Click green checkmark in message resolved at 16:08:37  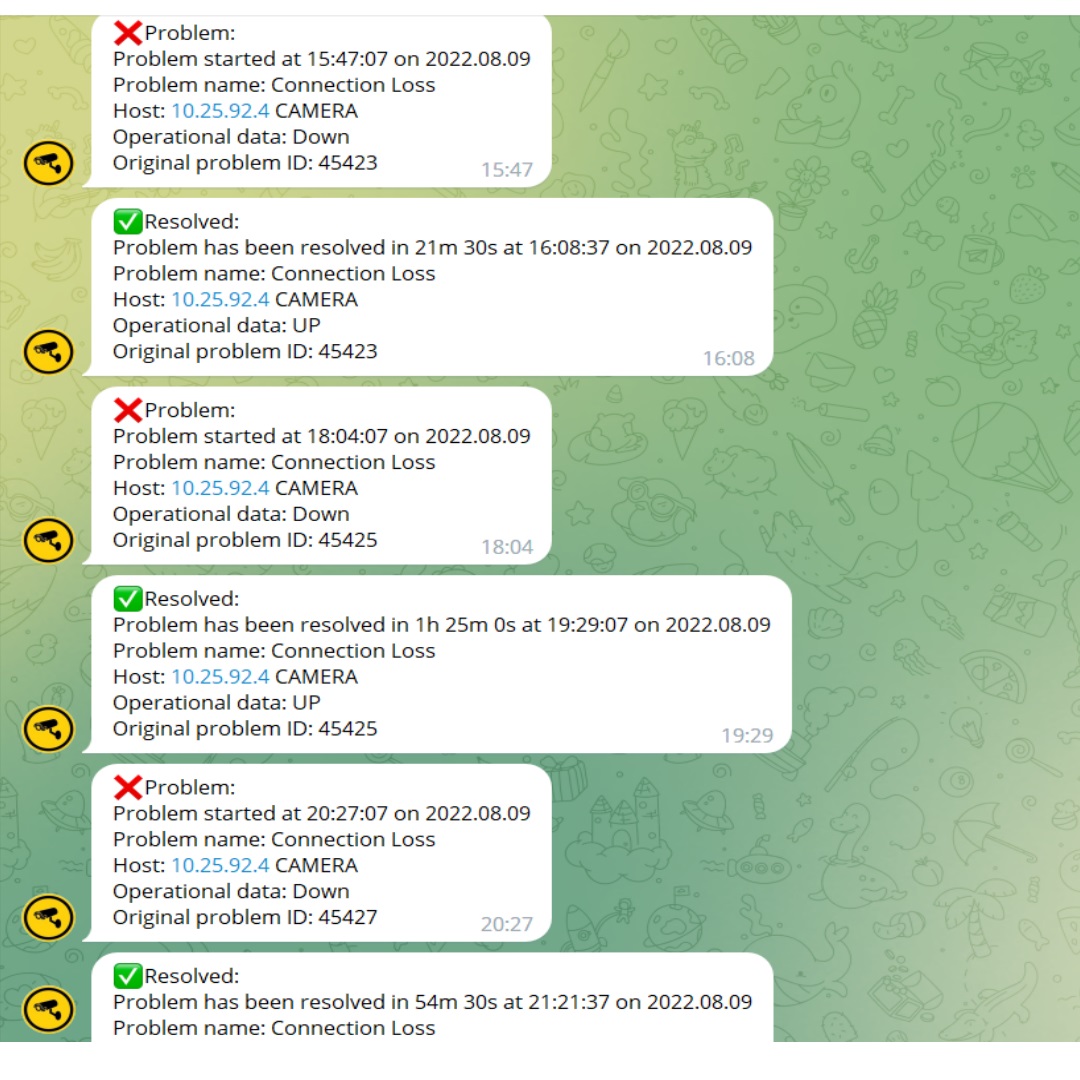click(128, 221)
